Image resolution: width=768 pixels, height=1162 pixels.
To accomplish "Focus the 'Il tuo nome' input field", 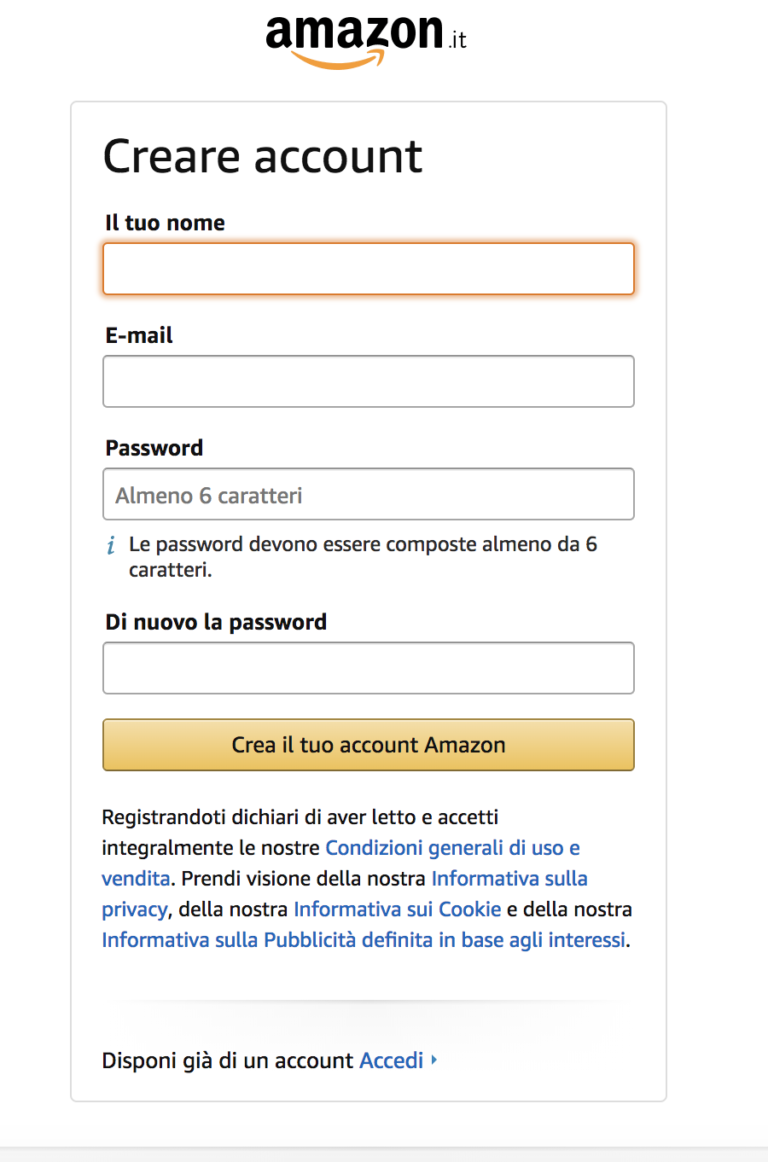I will [x=368, y=269].
